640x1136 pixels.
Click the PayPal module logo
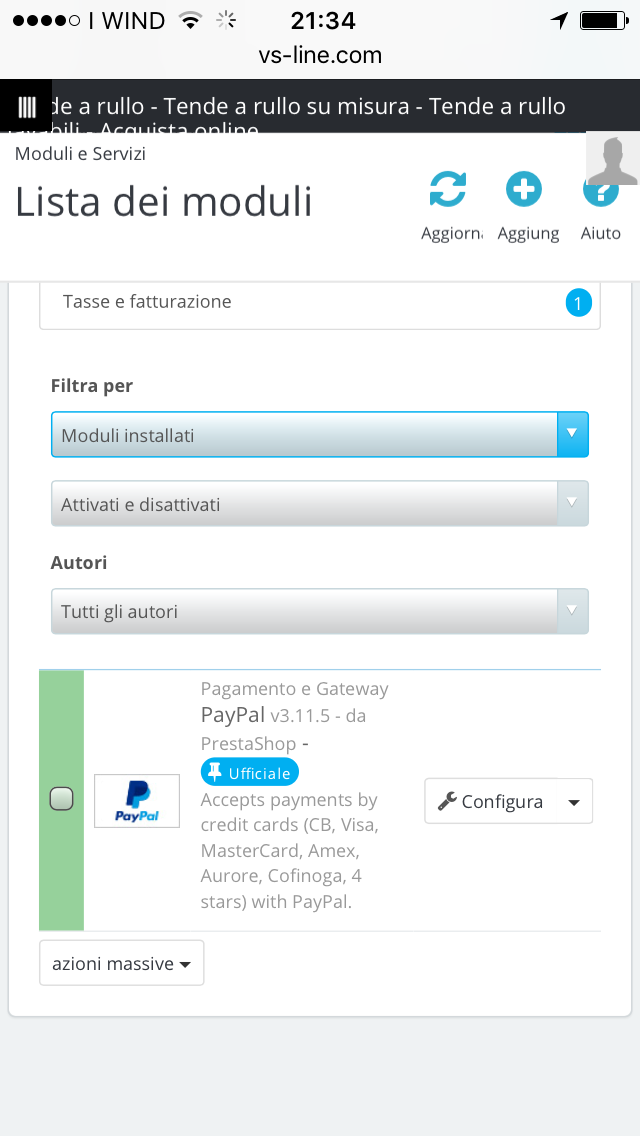click(x=137, y=800)
